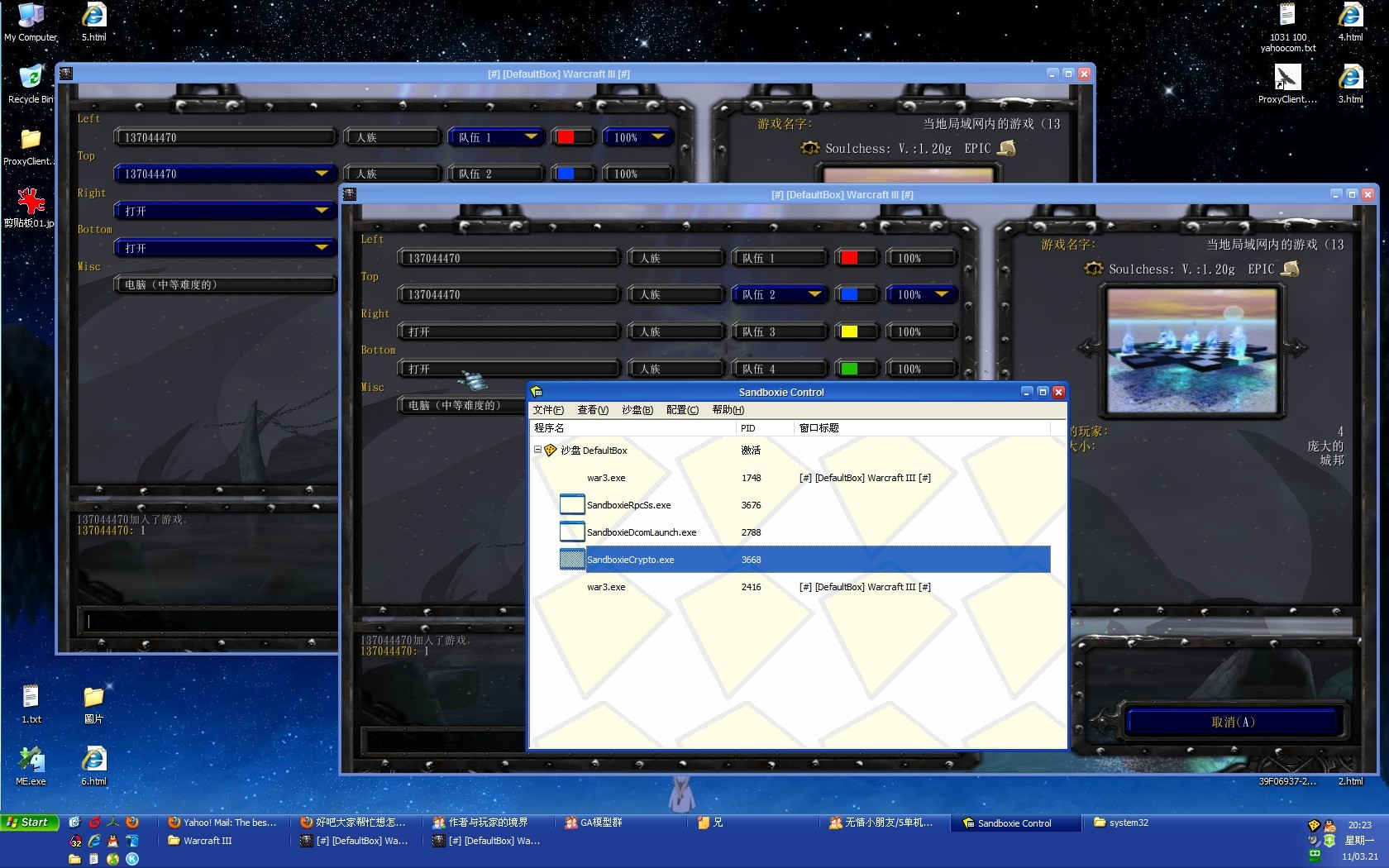The width and height of the screenshot is (1389, 868).
Task: Open the 查看(V) menu in Sandboxie Control
Action: pos(593,410)
